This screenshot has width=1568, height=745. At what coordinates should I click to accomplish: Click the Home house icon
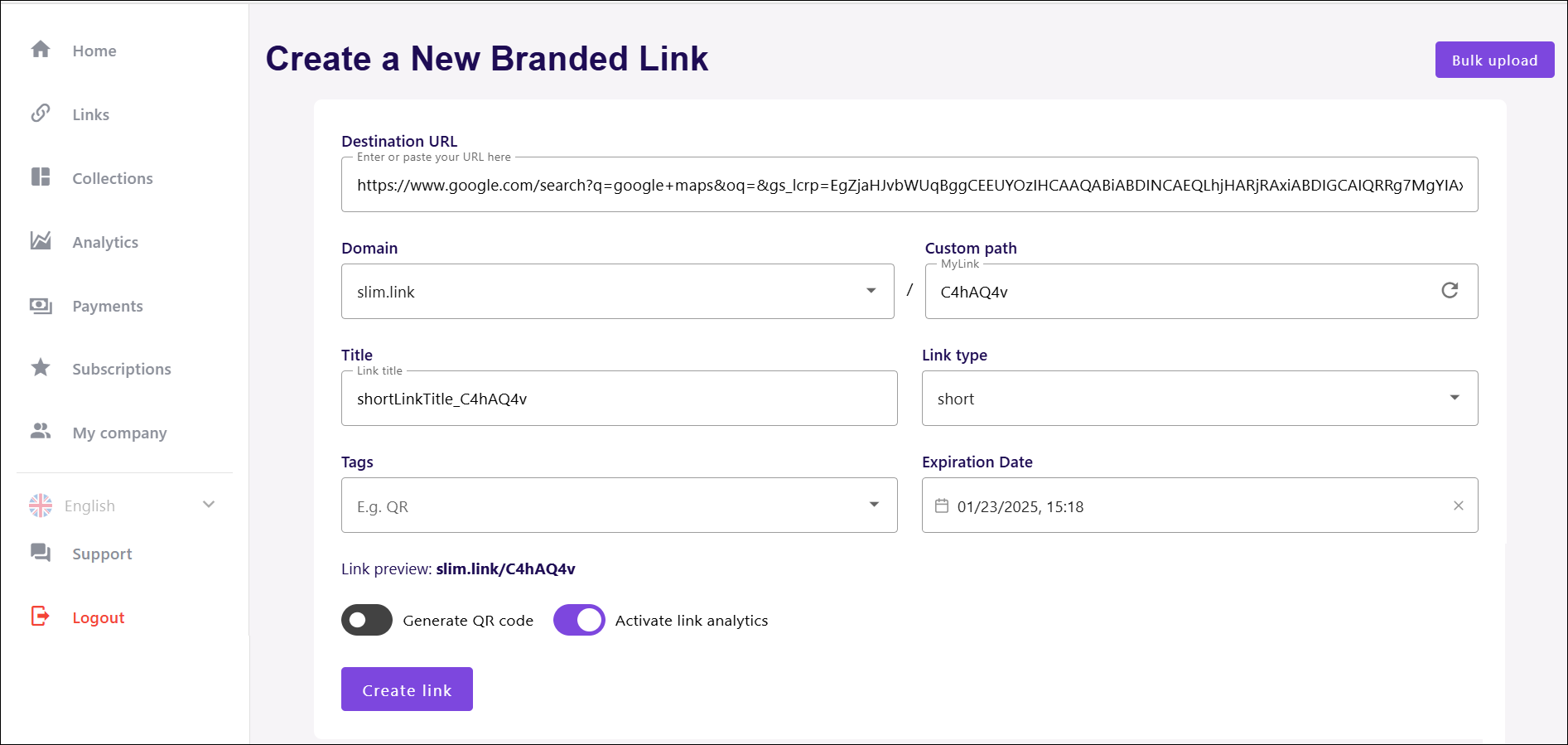click(41, 50)
